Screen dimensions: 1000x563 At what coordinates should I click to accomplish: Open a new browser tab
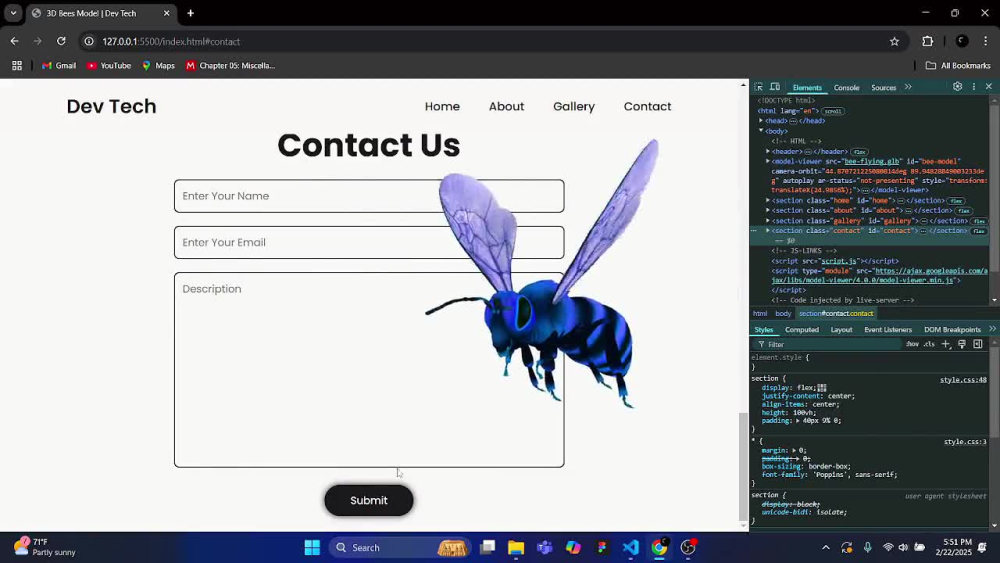pyautogui.click(x=190, y=13)
